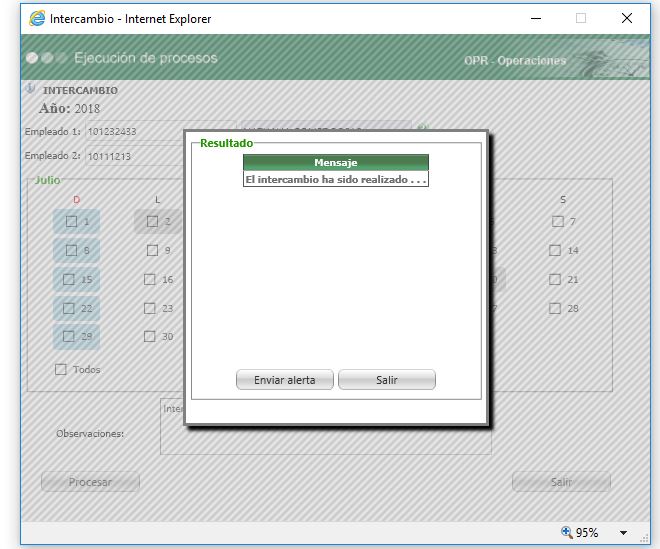Click the window resize grip in the status bar
Viewport: 660px width, 549px height.
point(644,538)
